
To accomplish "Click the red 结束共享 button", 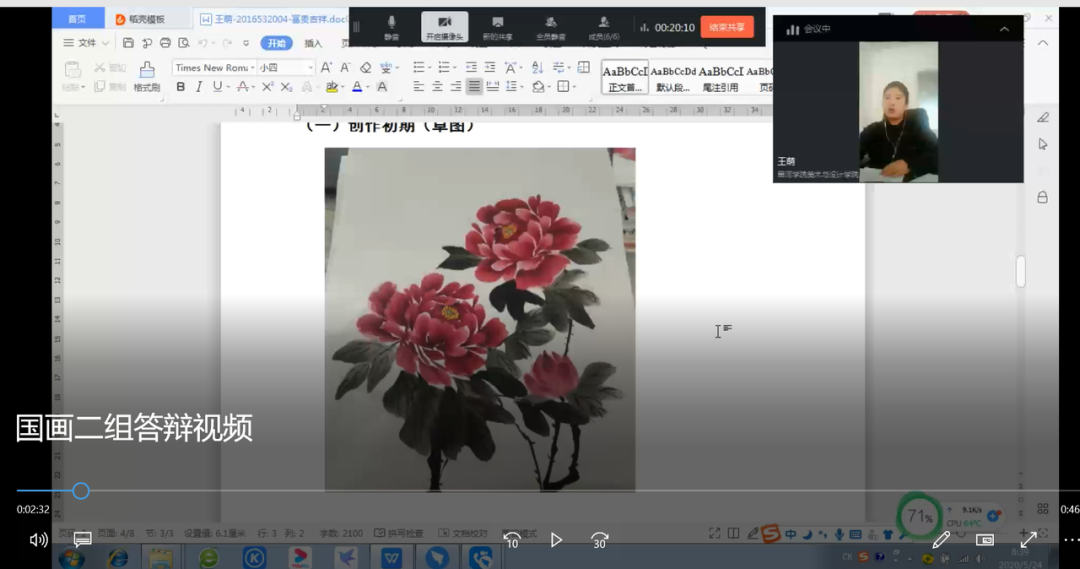I will 727,27.
